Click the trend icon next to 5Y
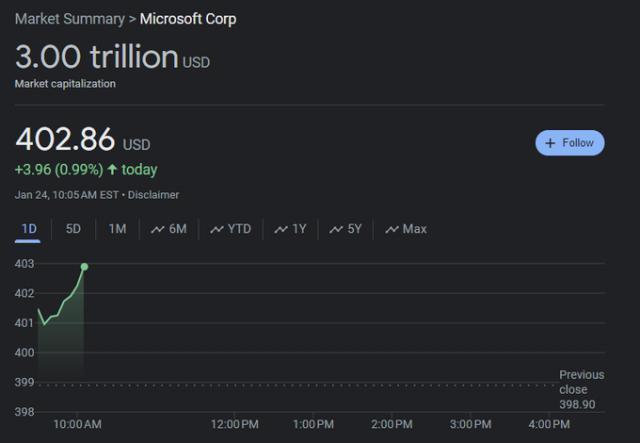Viewport: 640px width, 443px height. click(336, 229)
